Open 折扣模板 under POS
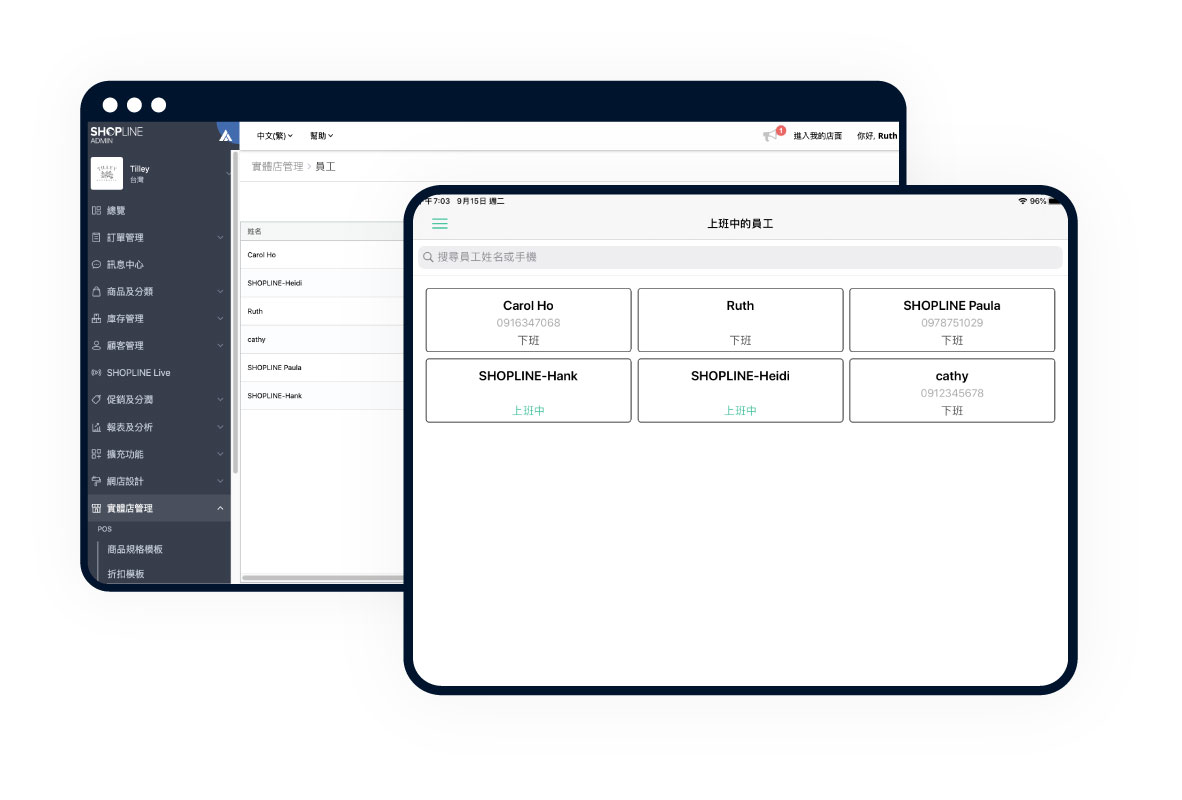Image resolution: width=1182 pixels, height=800 pixels. (x=125, y=574)
